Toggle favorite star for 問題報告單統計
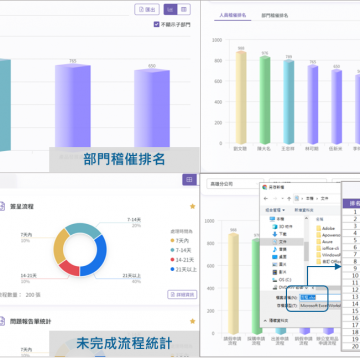 [192, 321]
